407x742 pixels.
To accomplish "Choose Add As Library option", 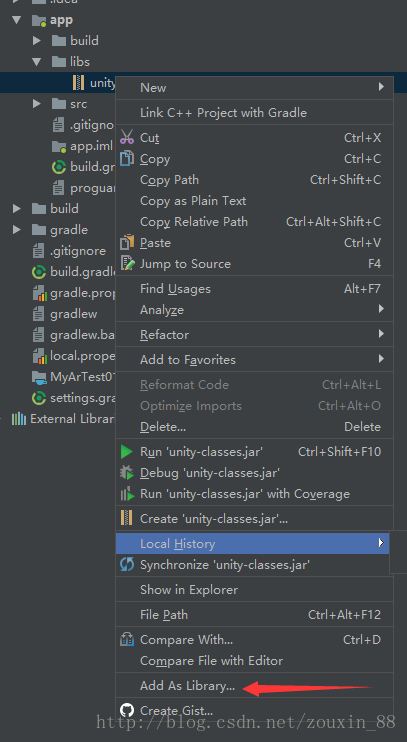I will (255, 686).
